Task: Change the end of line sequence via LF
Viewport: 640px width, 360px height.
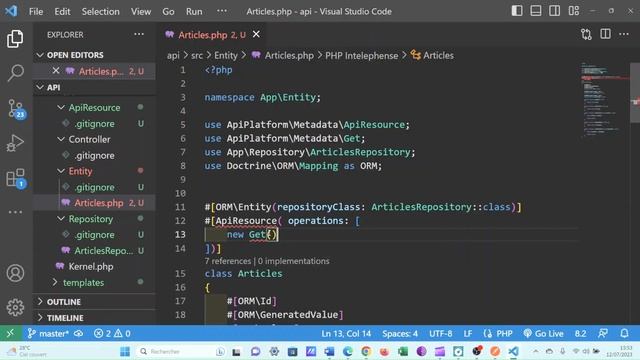Action: tap(468, 333)
